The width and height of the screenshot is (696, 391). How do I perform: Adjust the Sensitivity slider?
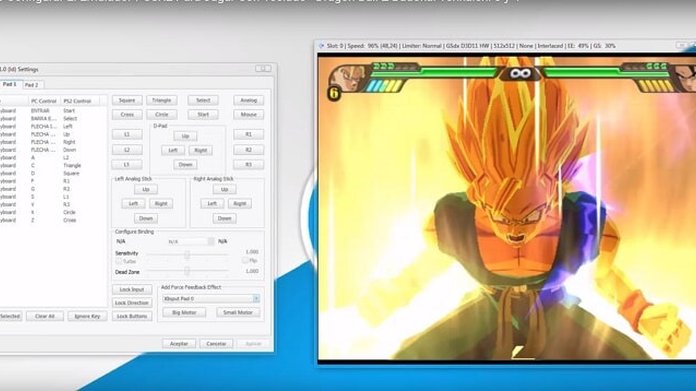[187, 254]
